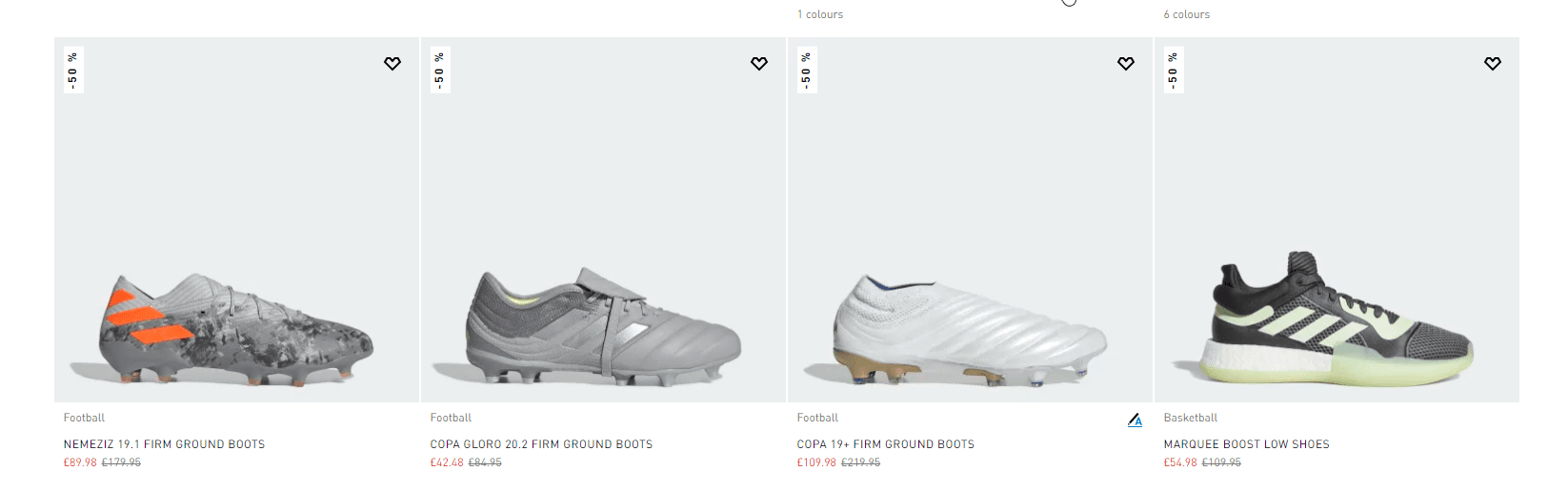This screenshot has height=492, width=1568.
Task: Click the -50% badge on Marquee Boost
Action: pyautogui.click(x=1174, y=71)
